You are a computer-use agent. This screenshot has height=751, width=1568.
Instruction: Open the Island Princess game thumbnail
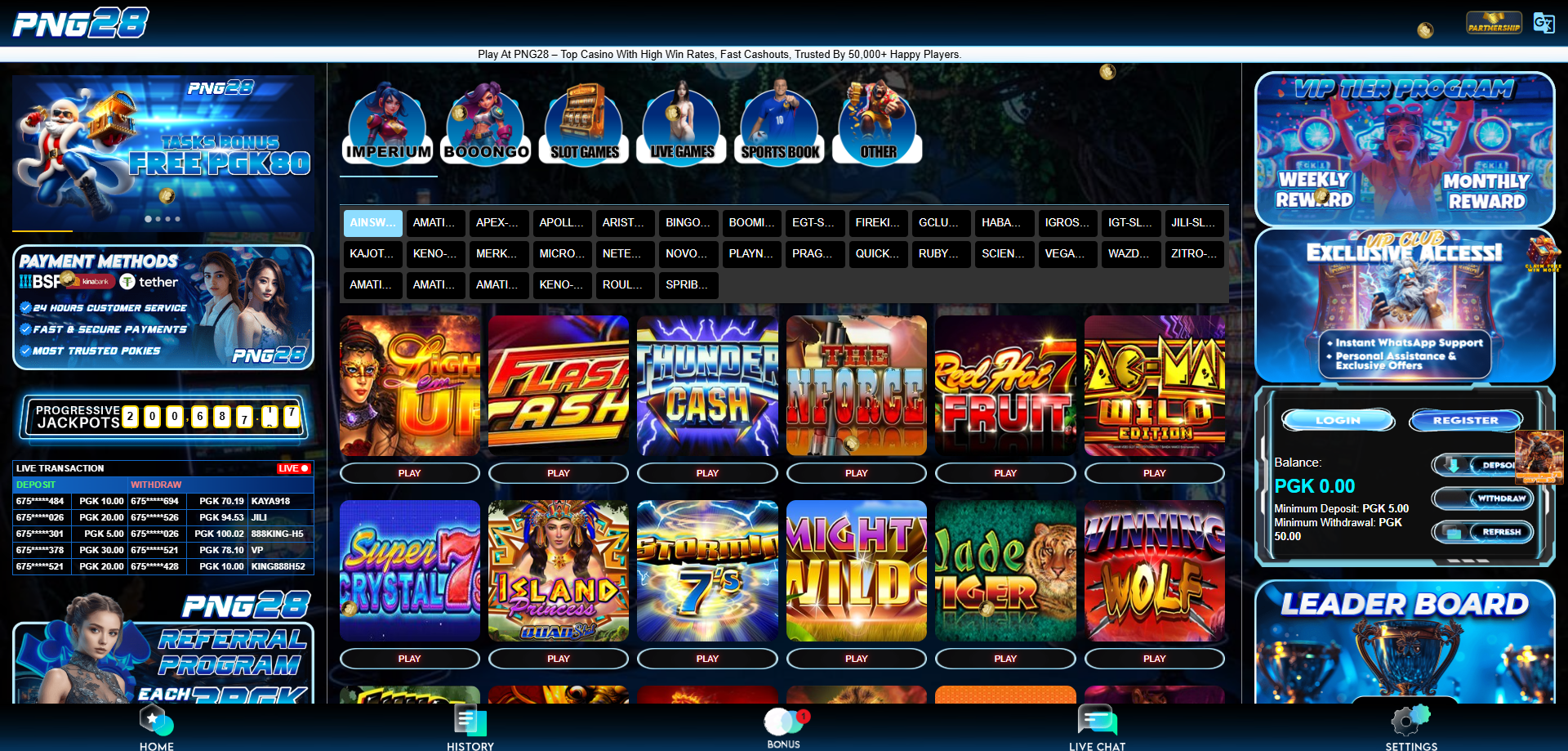pos(559,571)
